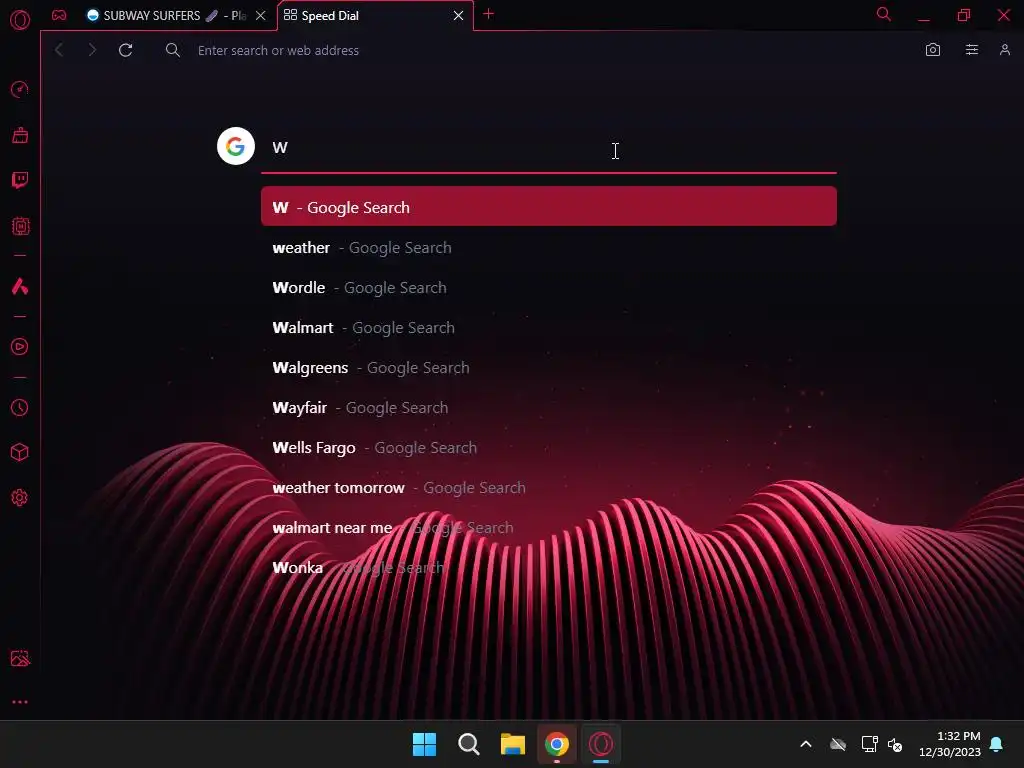Click the reload page button
Screen dimensions: 1024x768
tap(125, 50)
